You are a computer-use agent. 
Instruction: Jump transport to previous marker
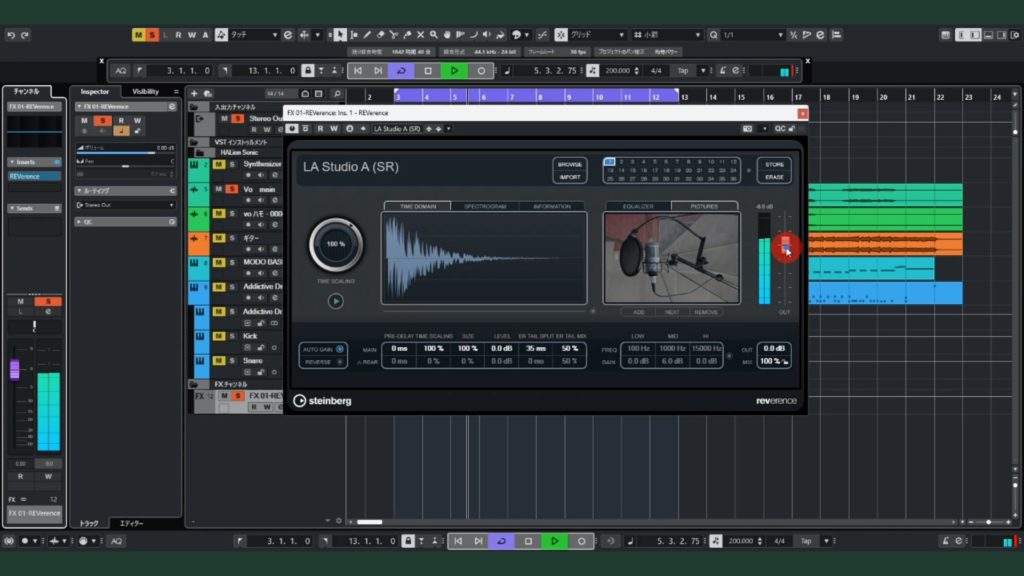pyautogui.click(x=356, y=71)
